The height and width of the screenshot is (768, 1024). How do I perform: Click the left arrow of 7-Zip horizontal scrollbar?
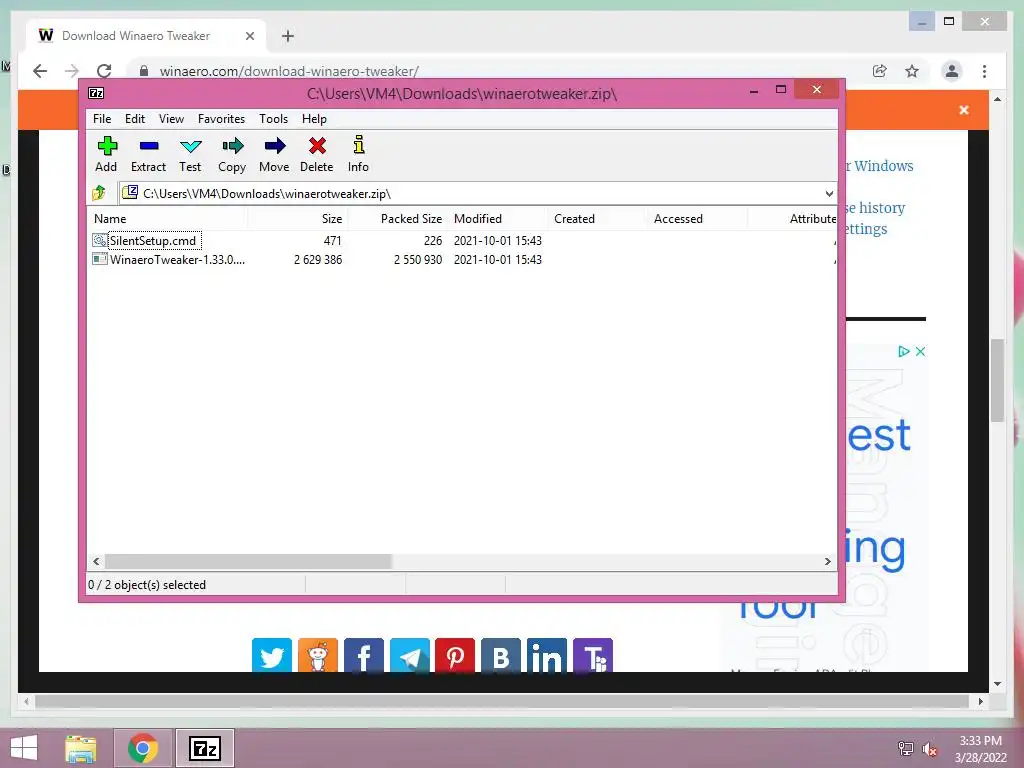tap(97, 561)
